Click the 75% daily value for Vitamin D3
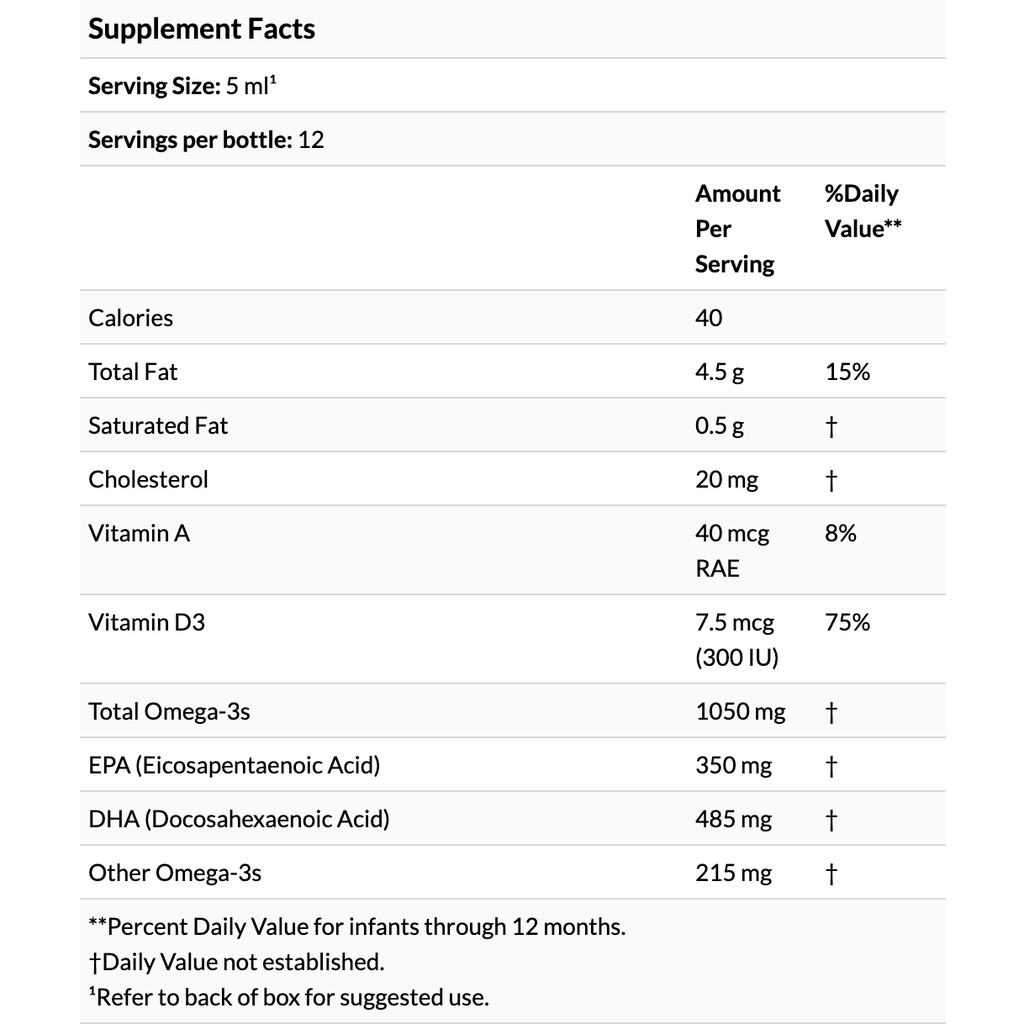The height and width of the screenshot is (1024, 1024). (847, 623)
